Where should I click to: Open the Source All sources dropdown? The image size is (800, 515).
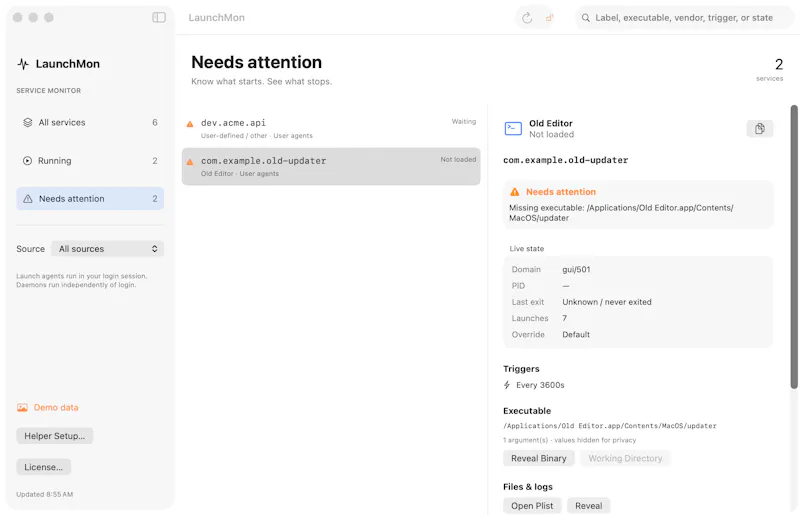click(x=108, y=249)
